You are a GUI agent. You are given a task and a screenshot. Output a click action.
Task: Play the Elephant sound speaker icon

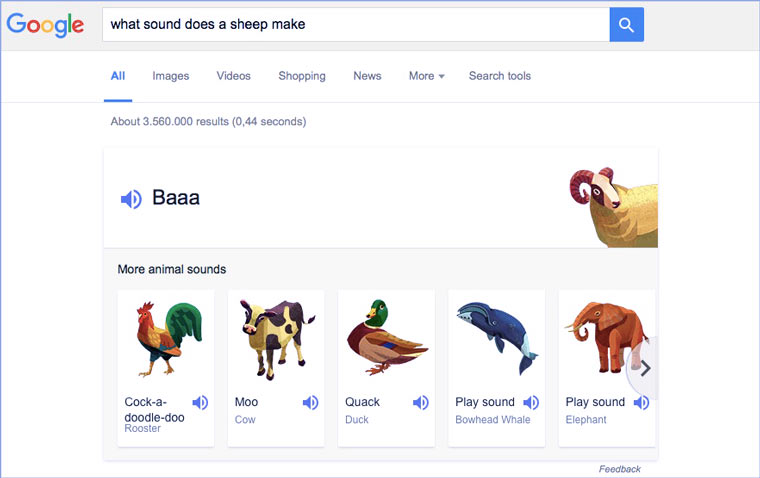(641, 402)
